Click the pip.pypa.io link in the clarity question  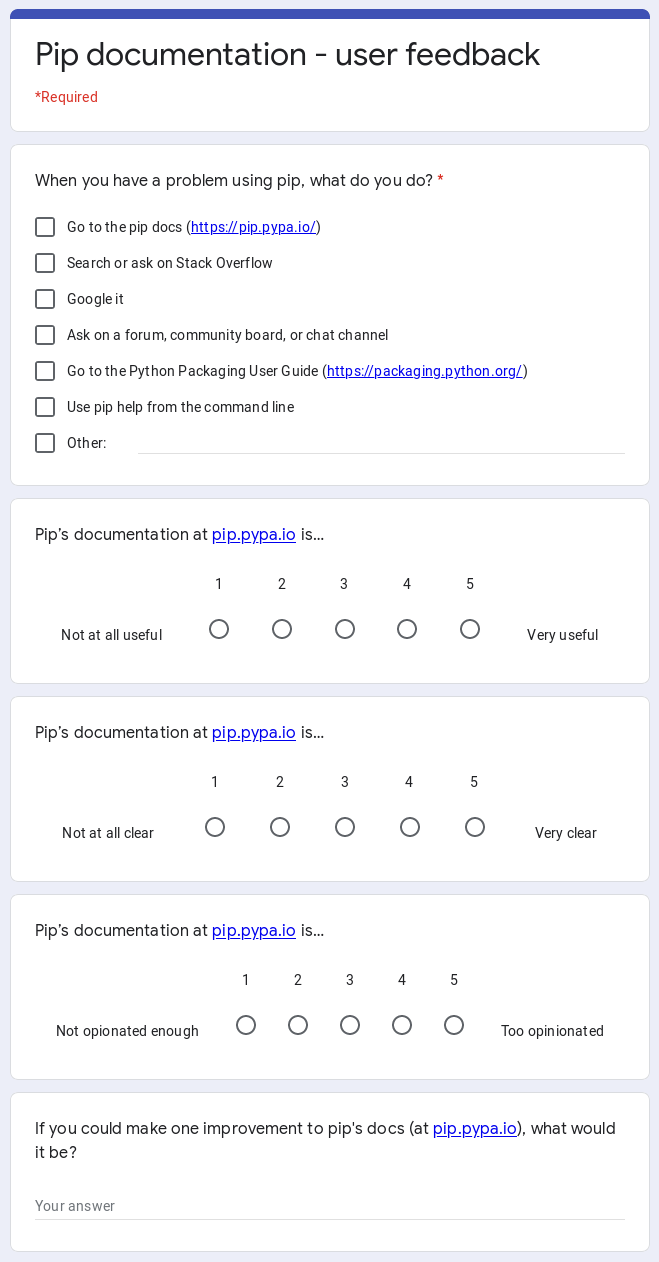(253, 732)
